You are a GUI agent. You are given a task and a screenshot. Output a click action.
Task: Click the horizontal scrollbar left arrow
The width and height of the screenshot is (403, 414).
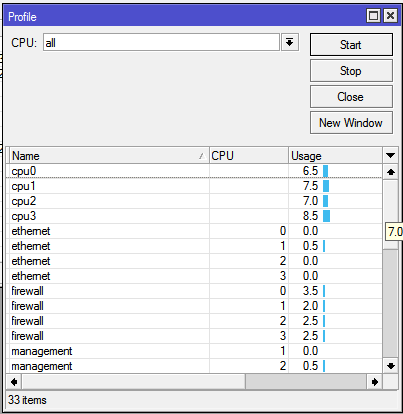coord(14,382)
